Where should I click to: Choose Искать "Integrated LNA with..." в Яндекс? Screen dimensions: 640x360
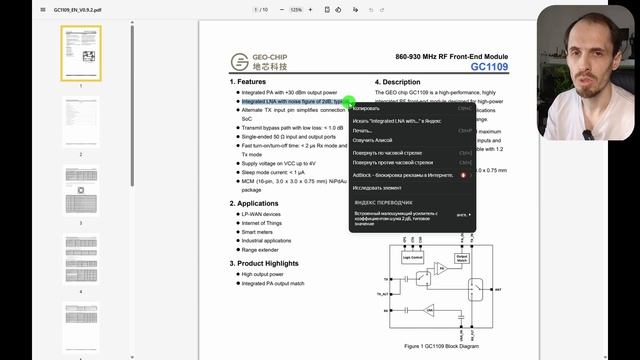coord(412,121)
